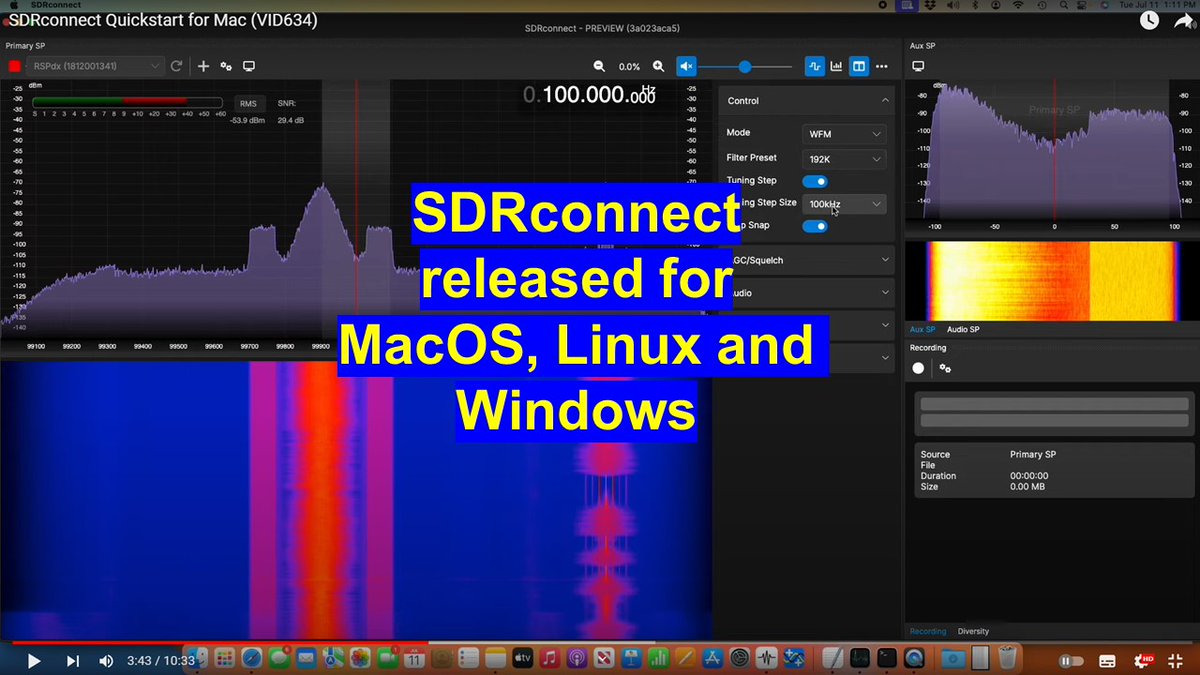
Task: Zoom out the spectrum view
Action: tap(599, 66)
